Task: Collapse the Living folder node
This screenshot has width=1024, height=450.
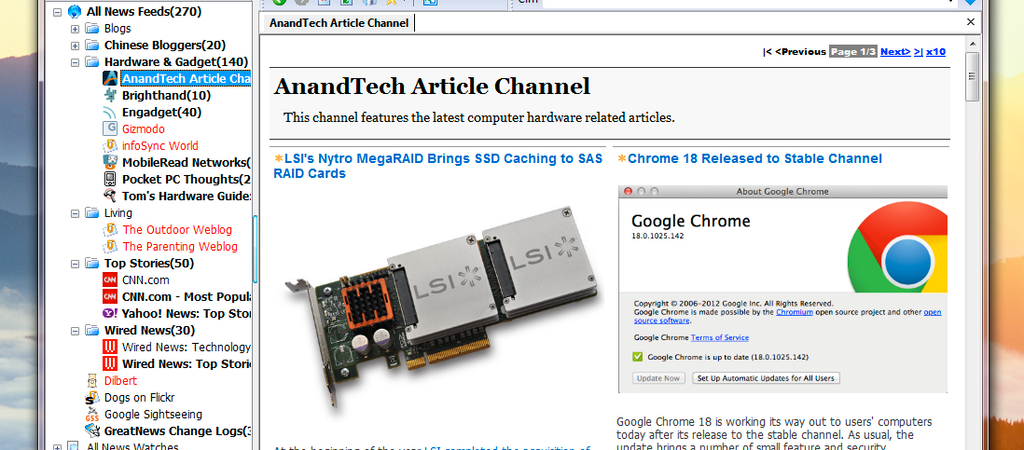Action: coord(75,213)
